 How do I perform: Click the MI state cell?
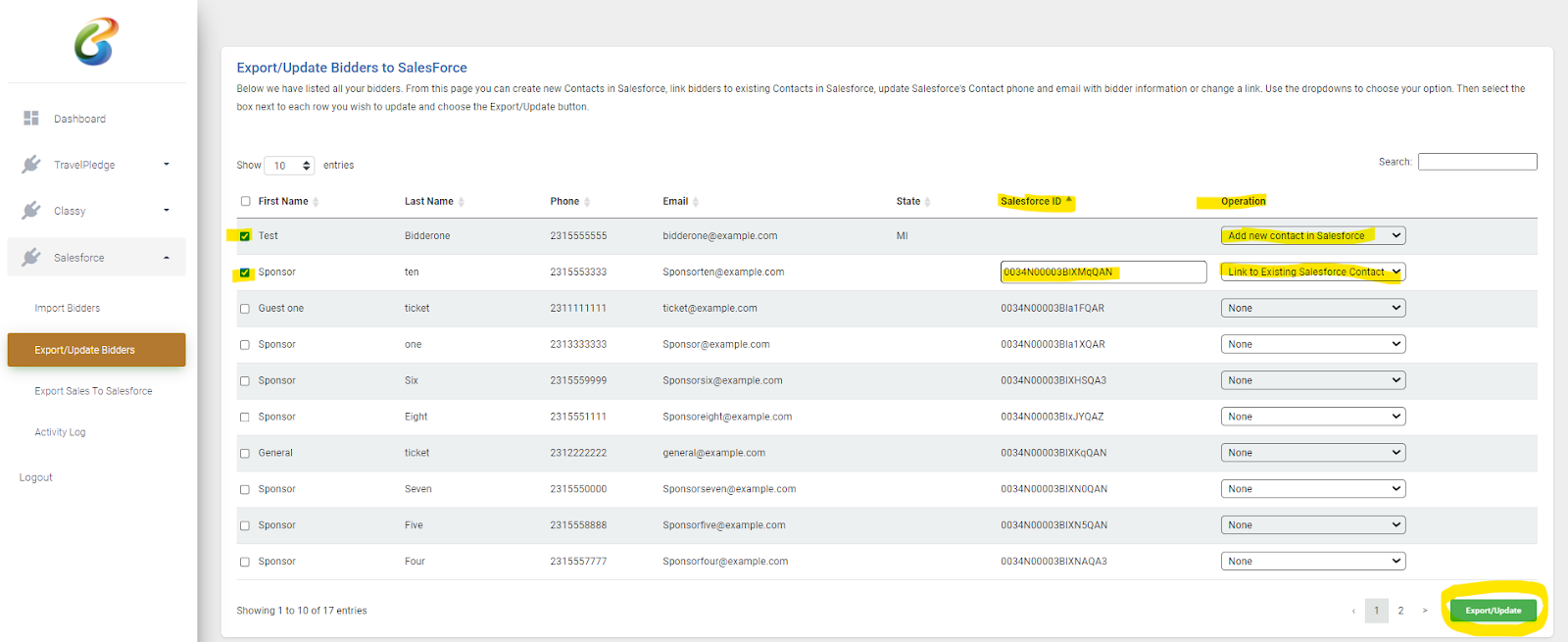pos(902,236)
